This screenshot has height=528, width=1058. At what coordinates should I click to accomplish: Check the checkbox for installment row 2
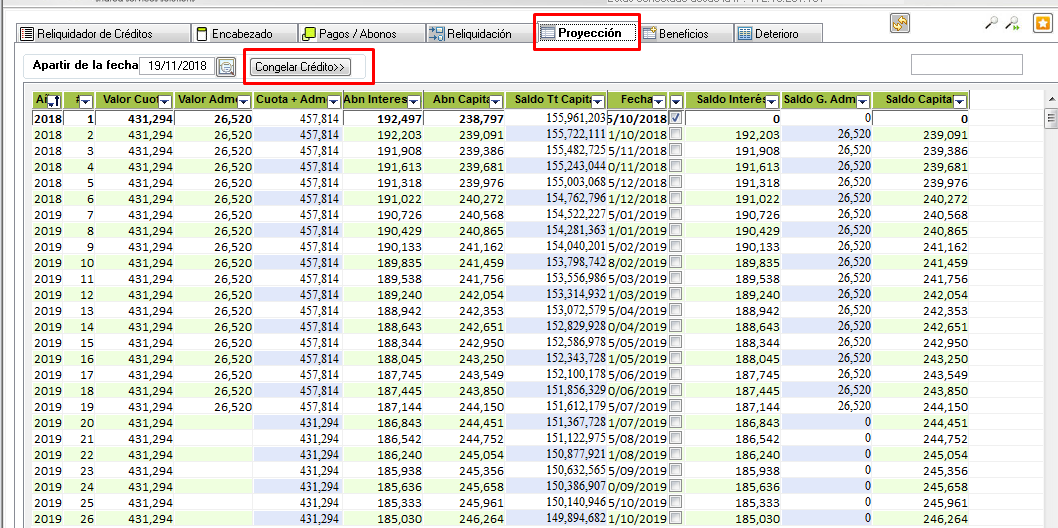coord(676,134)
